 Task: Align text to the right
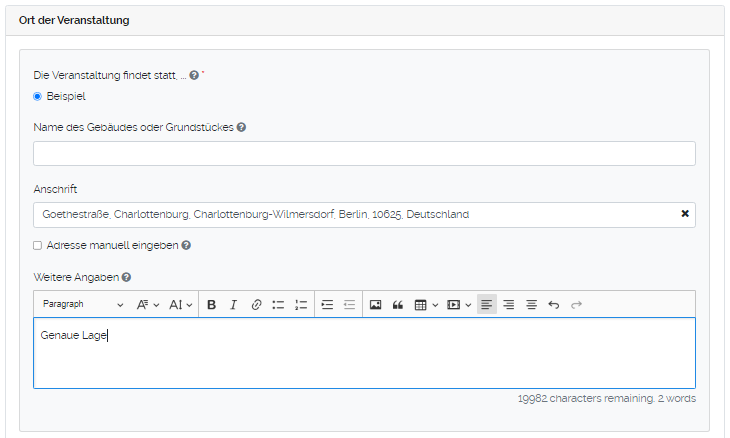coord(508,305)
